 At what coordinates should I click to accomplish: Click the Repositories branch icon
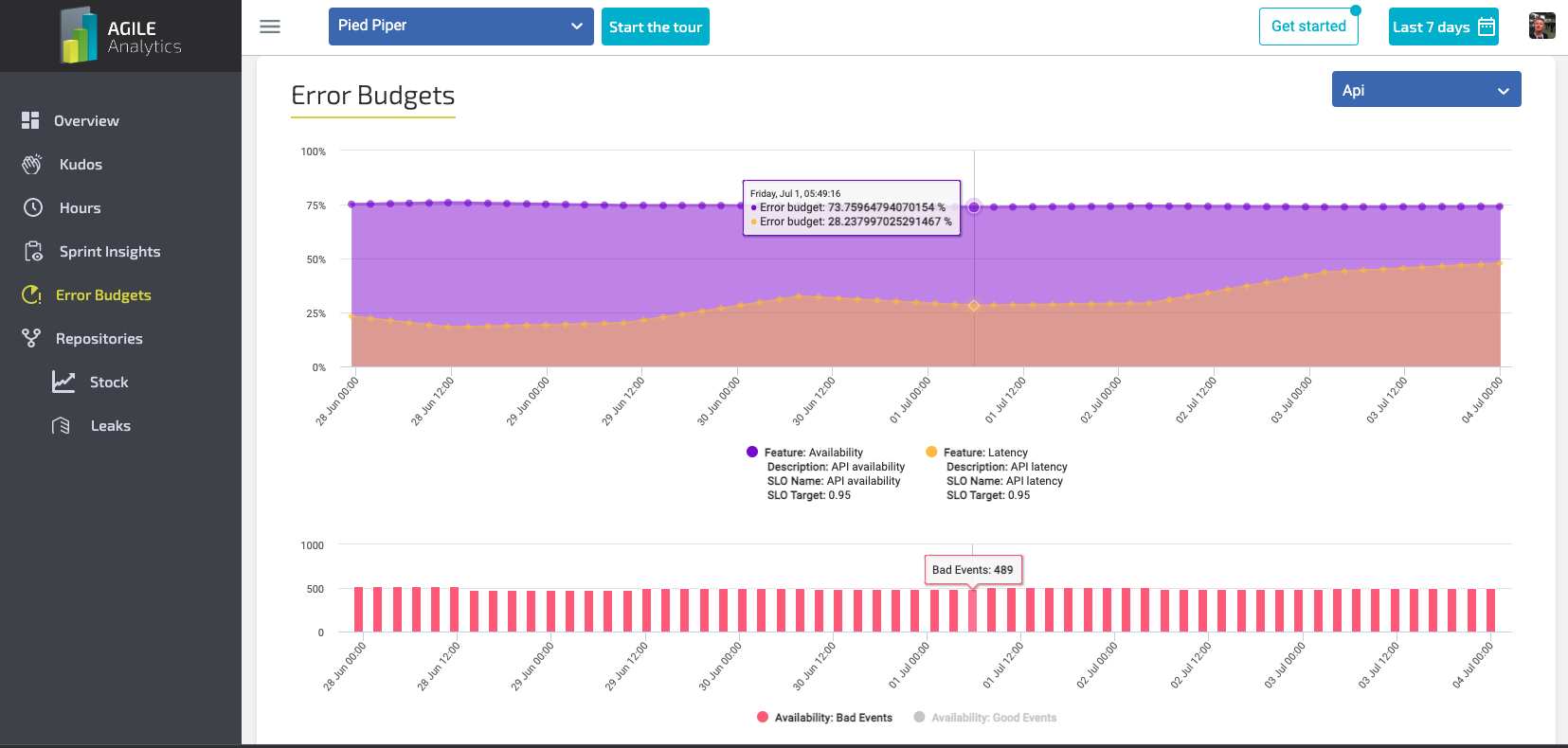click(x=31, y=338)
